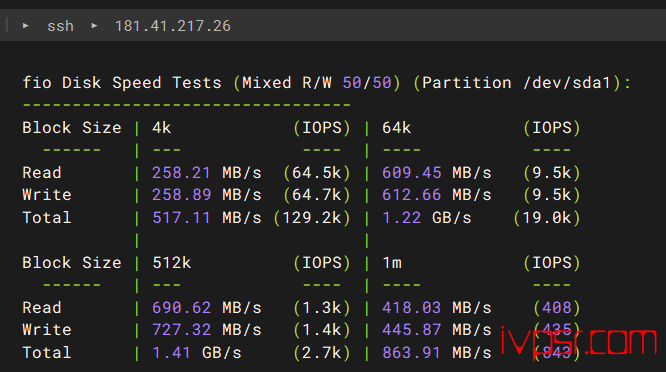Click the (19.0k) IOPS value
666x372 pixels.
point(547,218)
